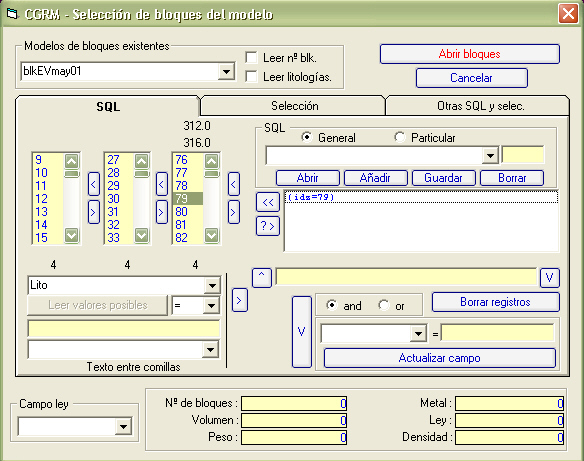The height and width of the screenshot is (461, 584).
Task: Click the 'Volumen' value field
Action: pos(294,420)
